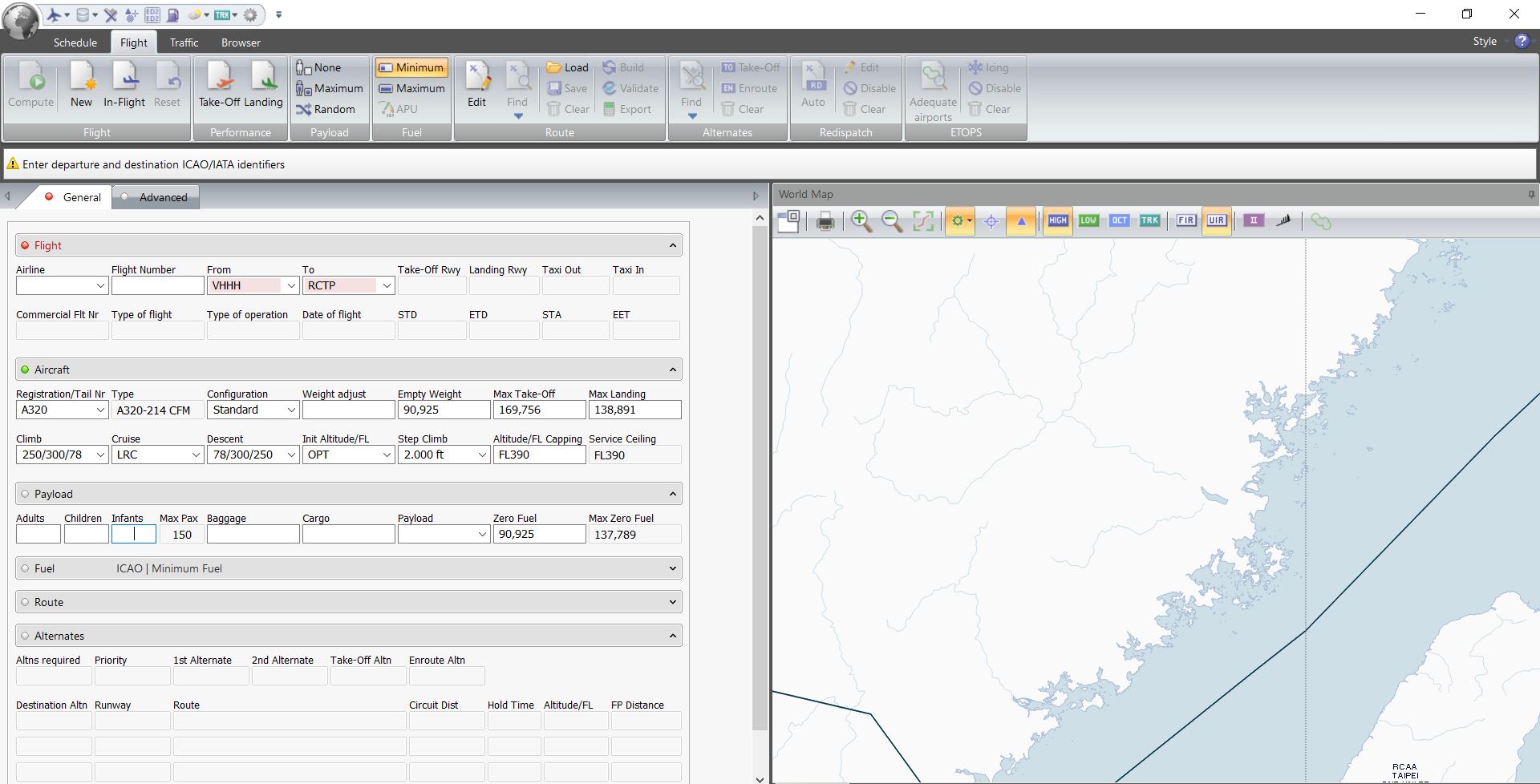Image resolution: width=1540 pixels, height=784 pixels.
Task: Toggle DCT routes on the map
Action: coord(1119,221)
